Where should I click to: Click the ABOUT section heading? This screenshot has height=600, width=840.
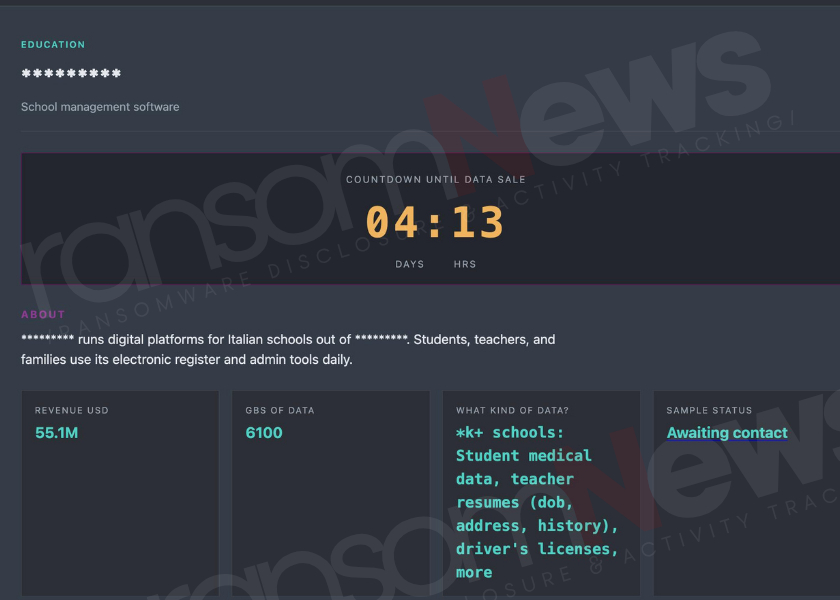click(x=43, y=314)
